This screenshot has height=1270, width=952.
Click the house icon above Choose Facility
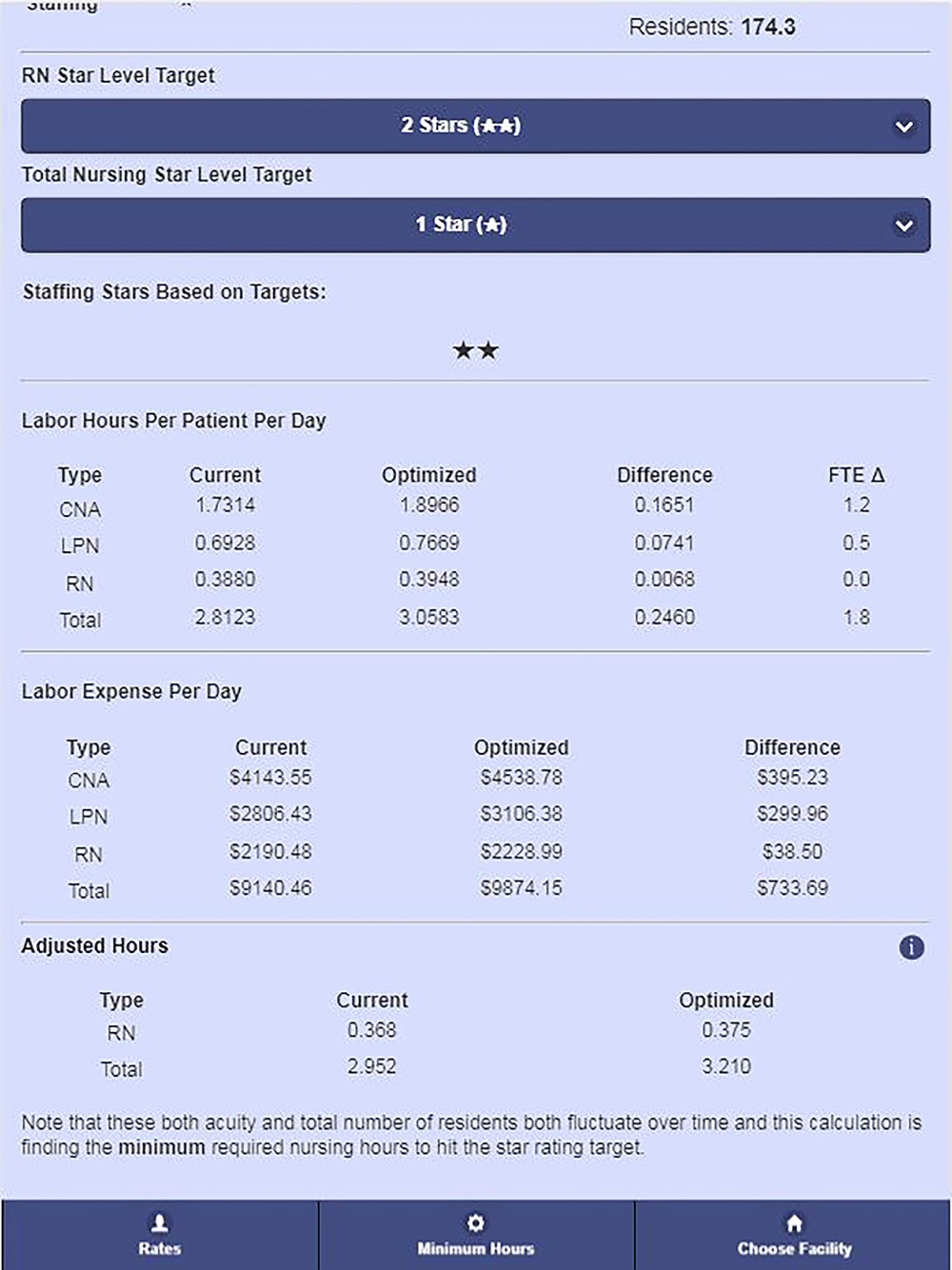point(794,1222)
